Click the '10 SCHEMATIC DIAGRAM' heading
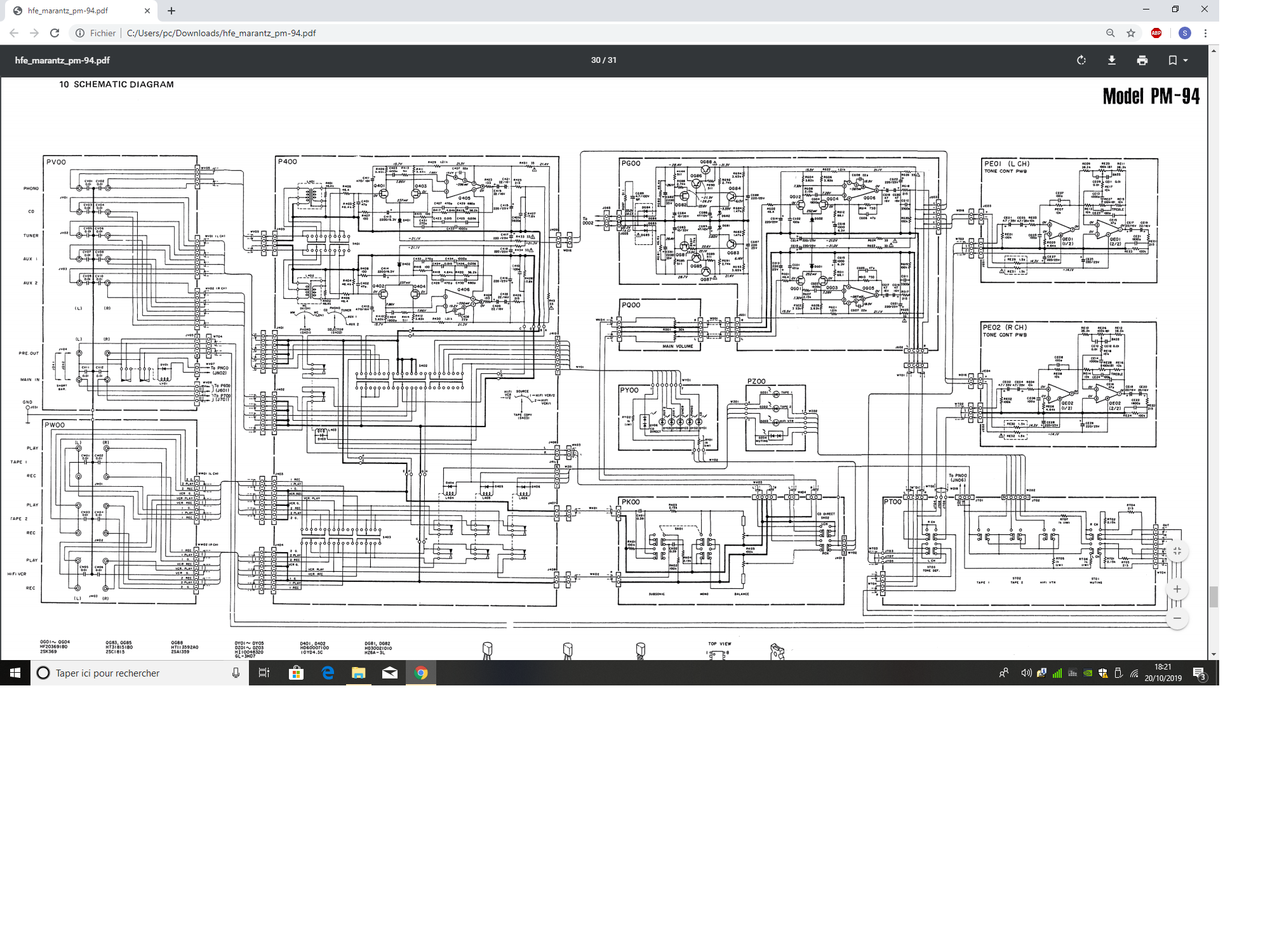This screenshot has height=952, width=1270. pyautogui.click(x=116, y=84)
